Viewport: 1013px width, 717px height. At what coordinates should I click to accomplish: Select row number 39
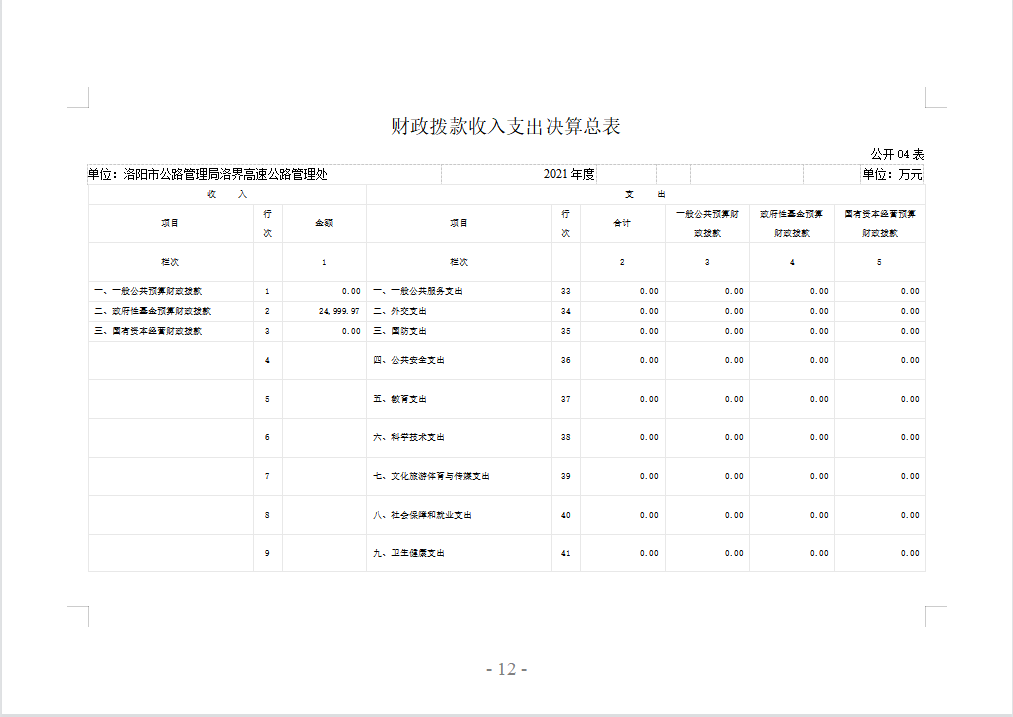(565, 476)
